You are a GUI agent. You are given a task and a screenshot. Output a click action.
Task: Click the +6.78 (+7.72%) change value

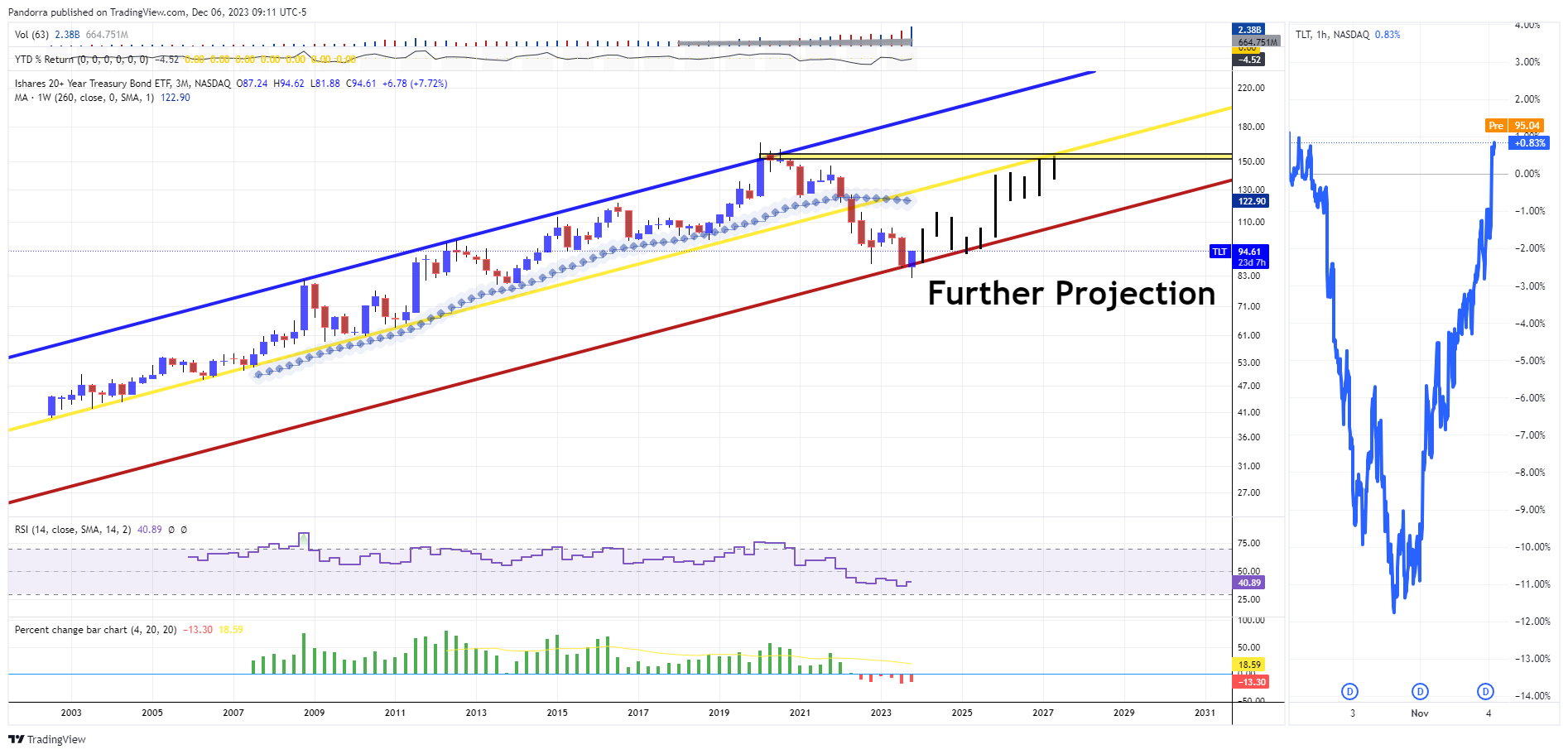(414, 84)
